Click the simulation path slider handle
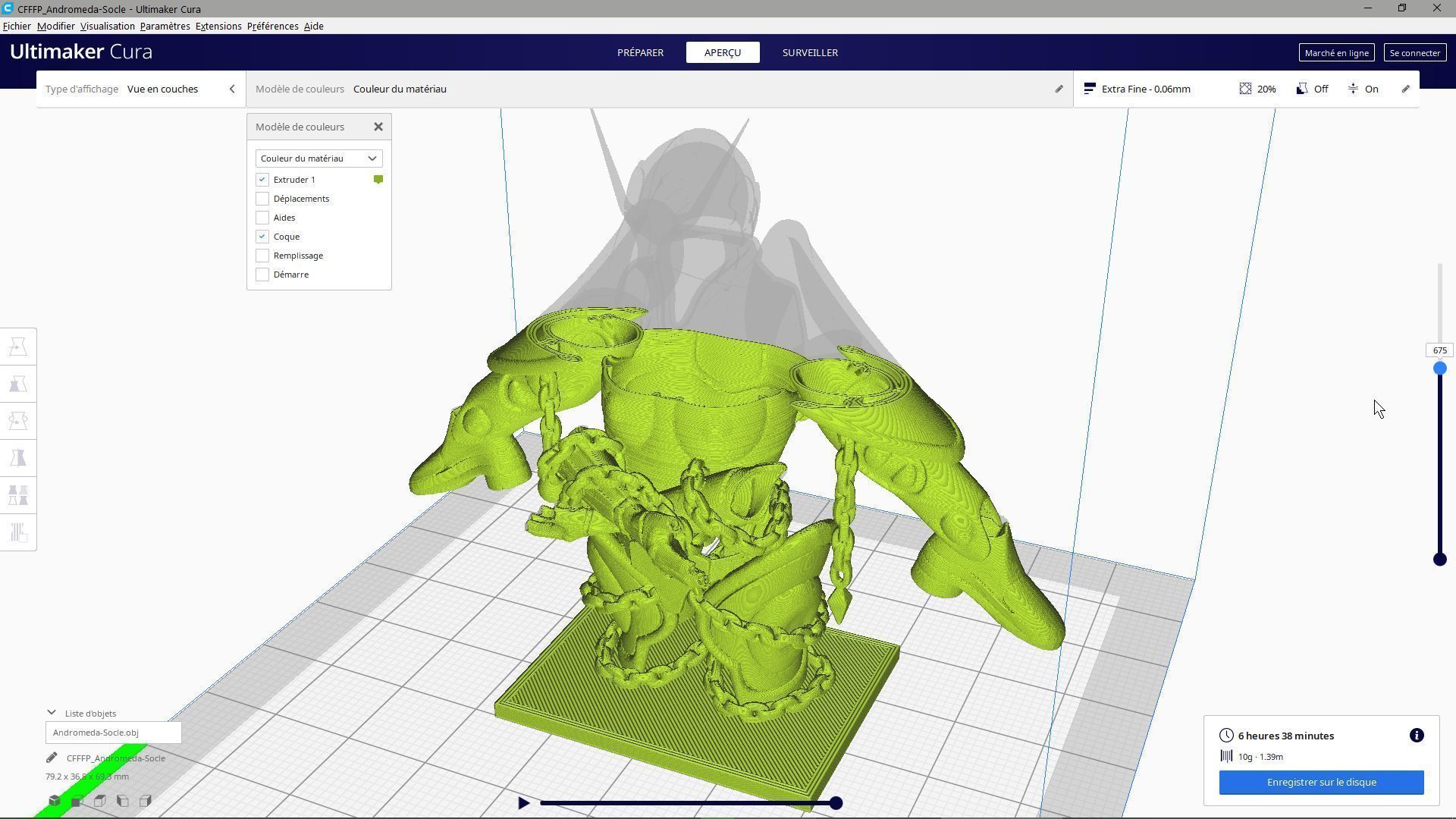The width and height of the screenshot is (1456, 819). tap(836, 803)
